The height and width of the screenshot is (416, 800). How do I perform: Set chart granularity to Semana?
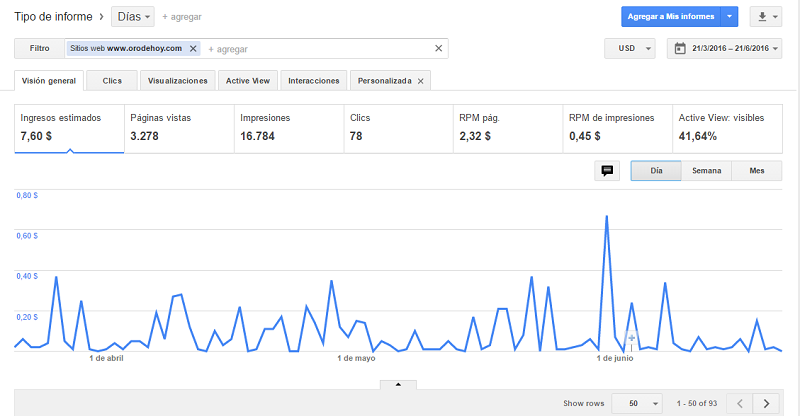(x=707, y=170)
